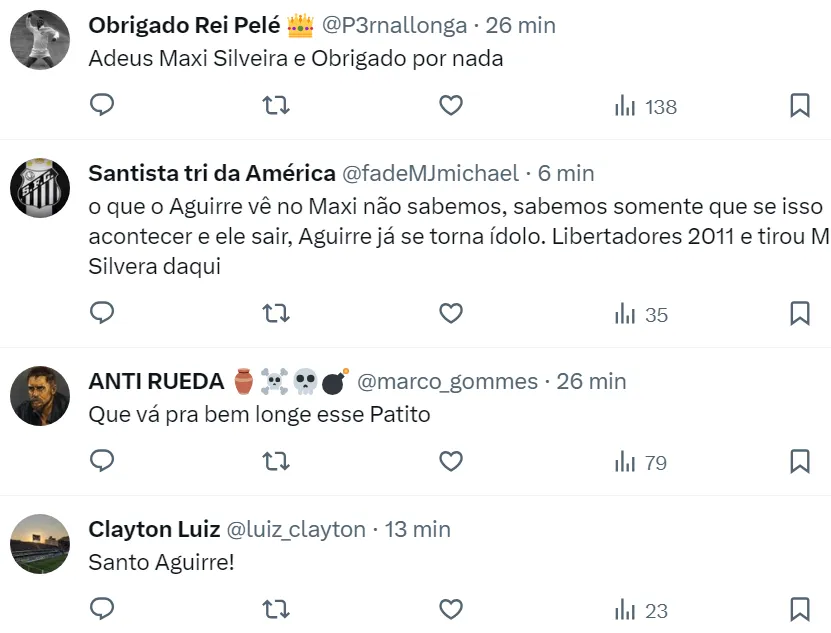Viewport: 831px width, 633px height.
Task: Reply to the 'Que vá pra bem longe' tweet
Action: pyautogui.click(x=102, y=462)
